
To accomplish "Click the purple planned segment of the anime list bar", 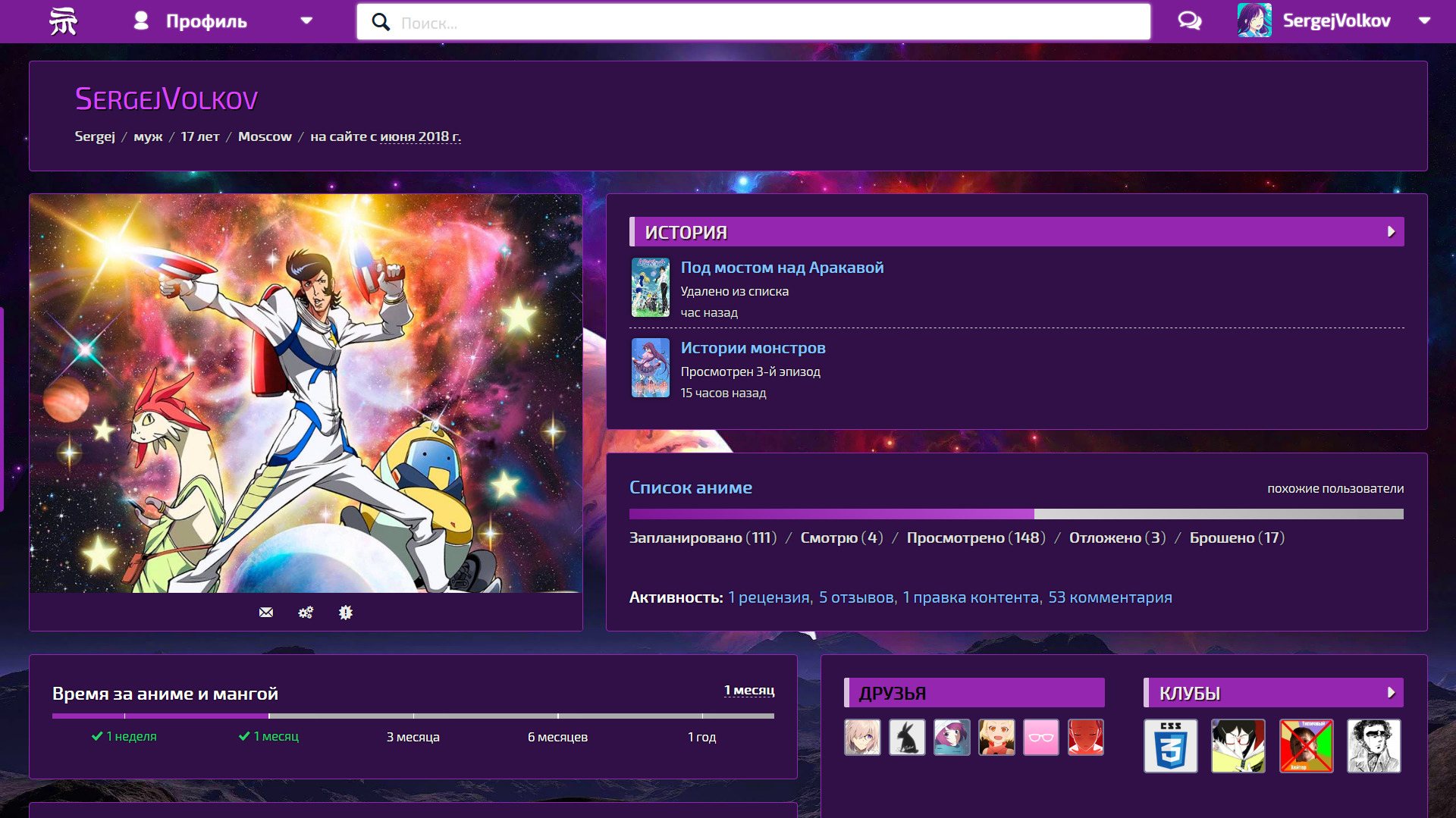I will (831, 514).
